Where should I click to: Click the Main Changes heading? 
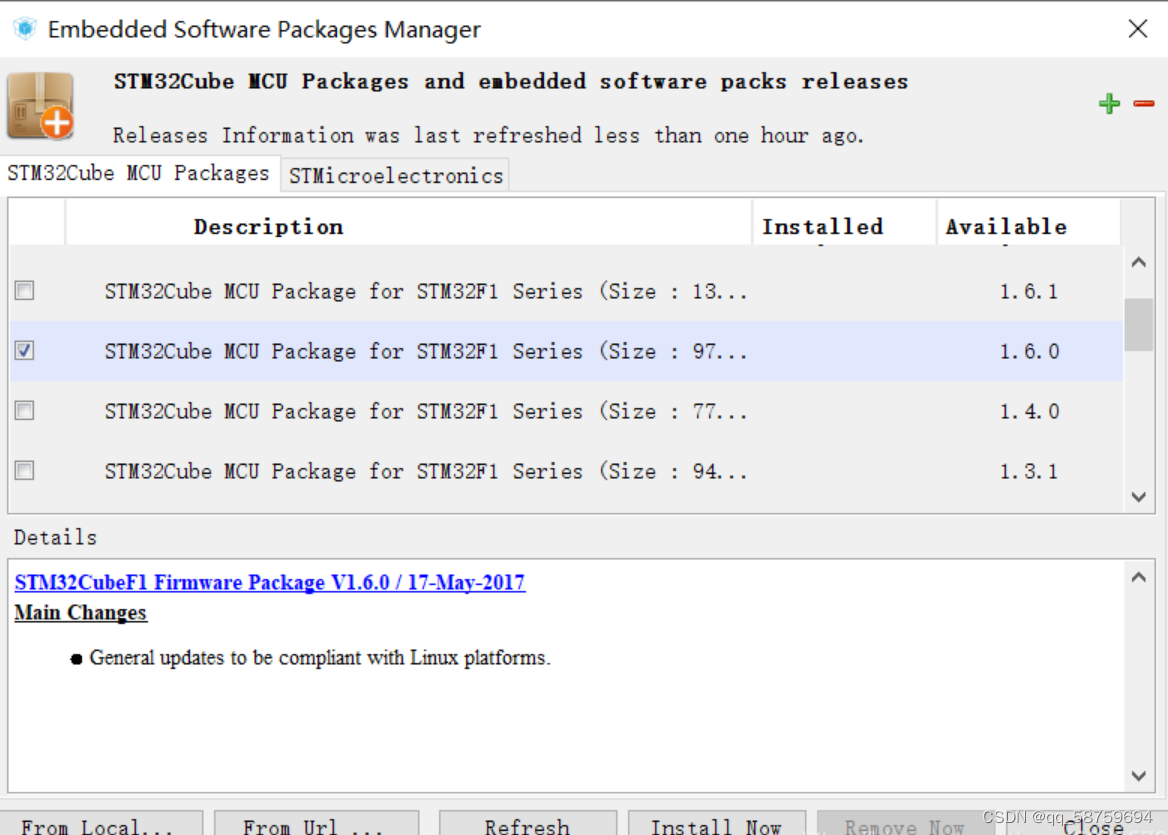pyautogui.click(x=80, y=612)
